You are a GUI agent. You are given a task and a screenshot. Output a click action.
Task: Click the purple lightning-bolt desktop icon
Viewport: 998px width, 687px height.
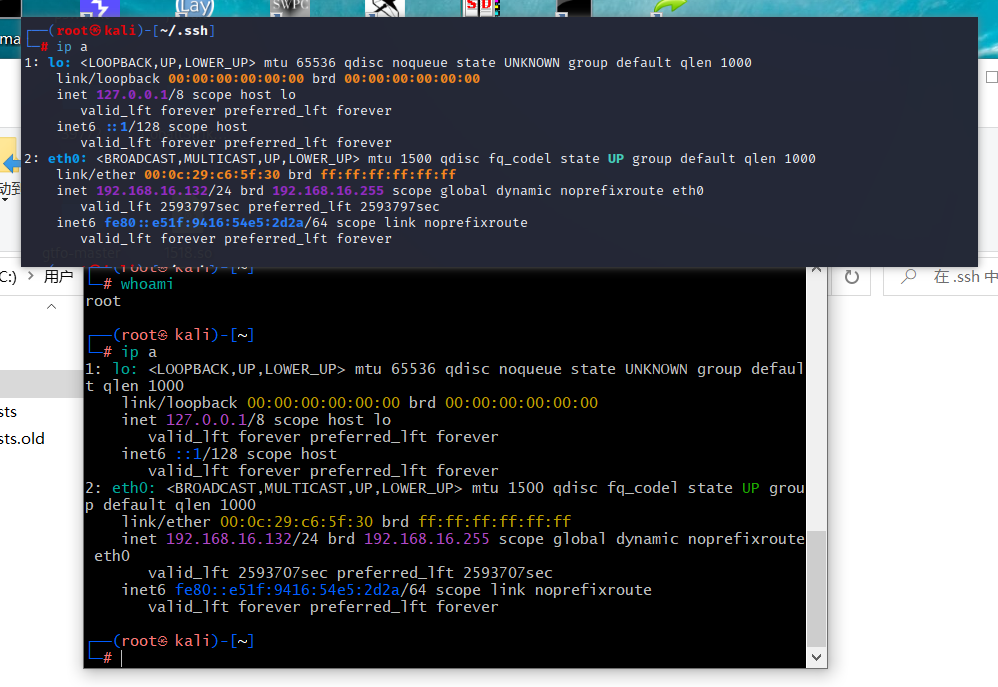[x=100, y=8]
